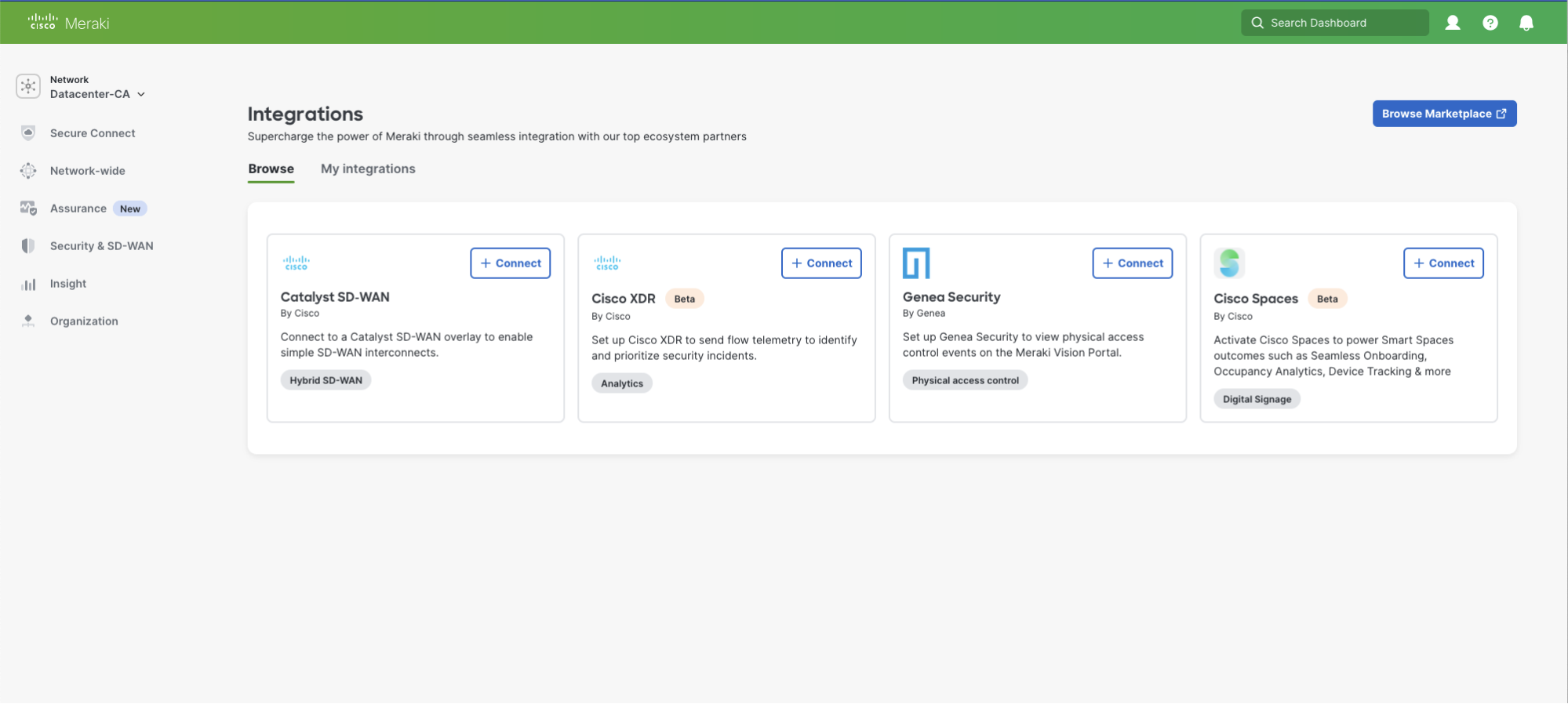Click the Search Dashboard field
This screenshot has height=704, width=1568.
pos(1334,23)
